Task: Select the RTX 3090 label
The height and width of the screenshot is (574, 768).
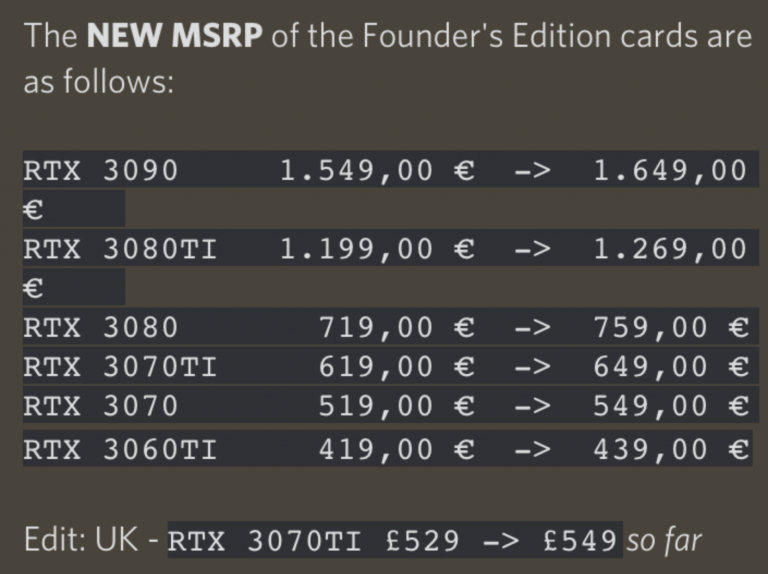Action: tap(100, 170)
